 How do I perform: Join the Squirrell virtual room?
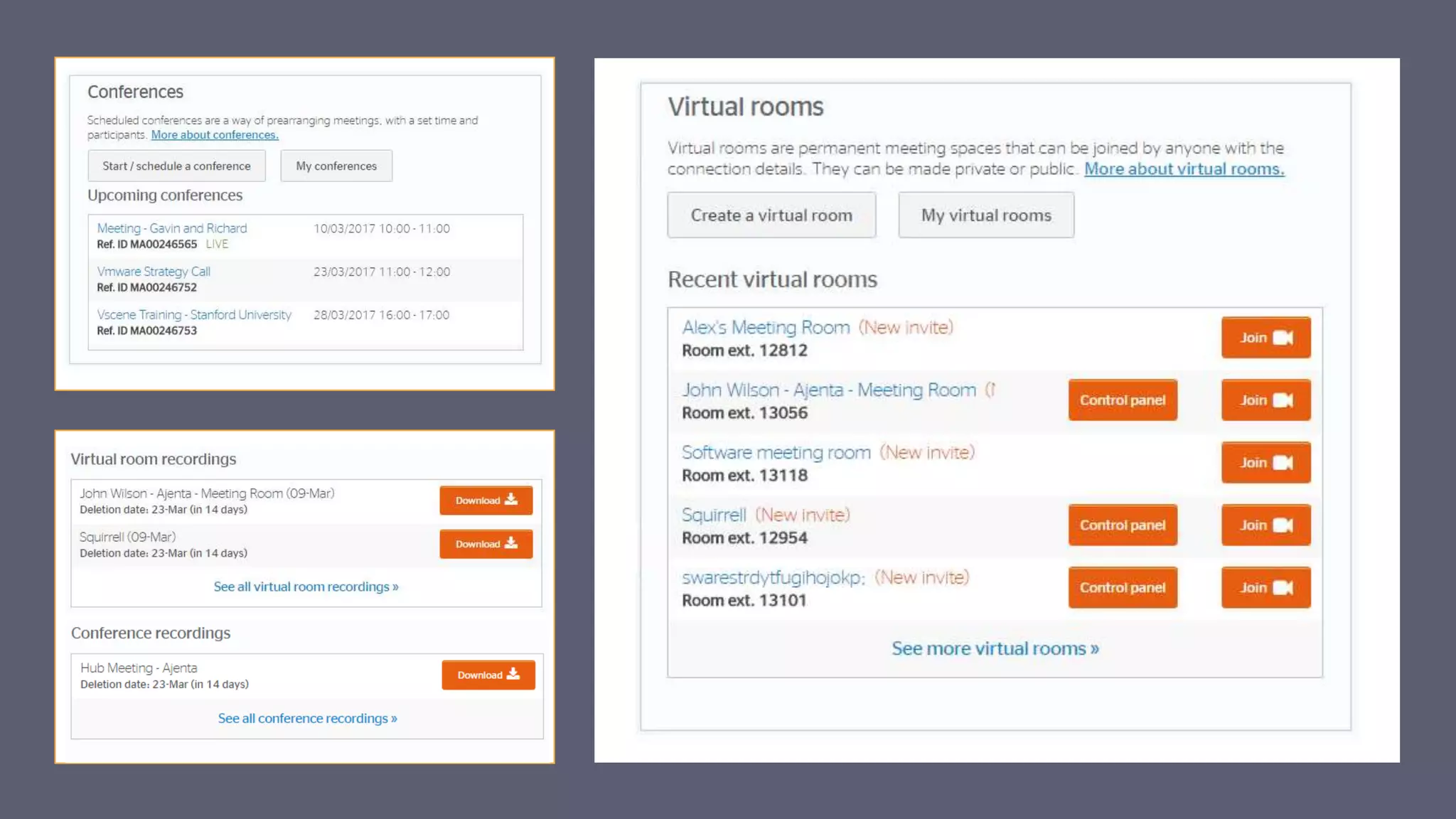[x=1265, y=525]
